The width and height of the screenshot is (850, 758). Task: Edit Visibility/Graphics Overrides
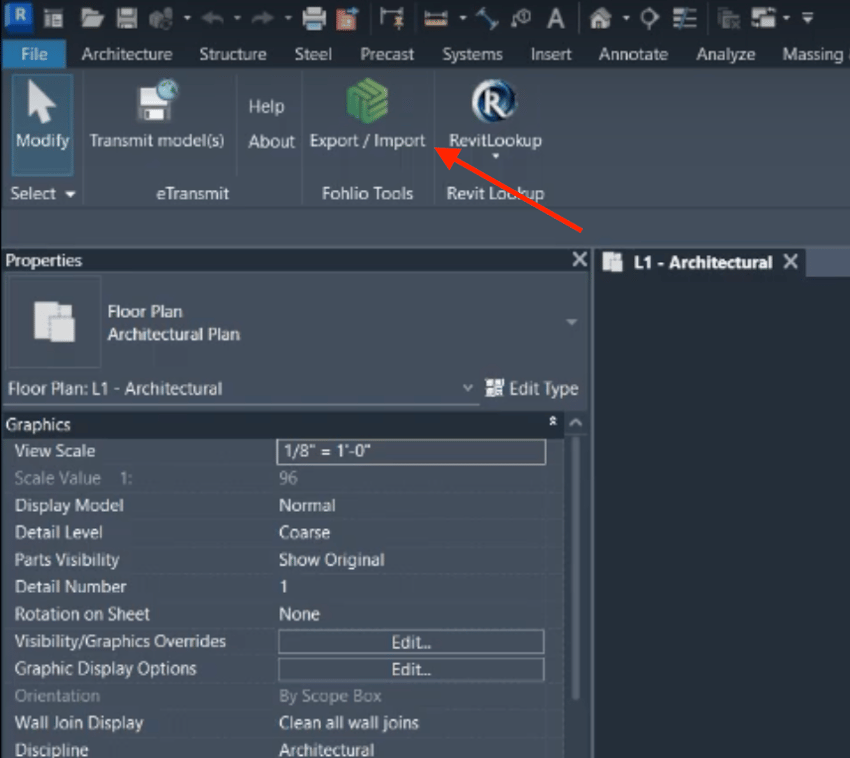pos(410,641)
